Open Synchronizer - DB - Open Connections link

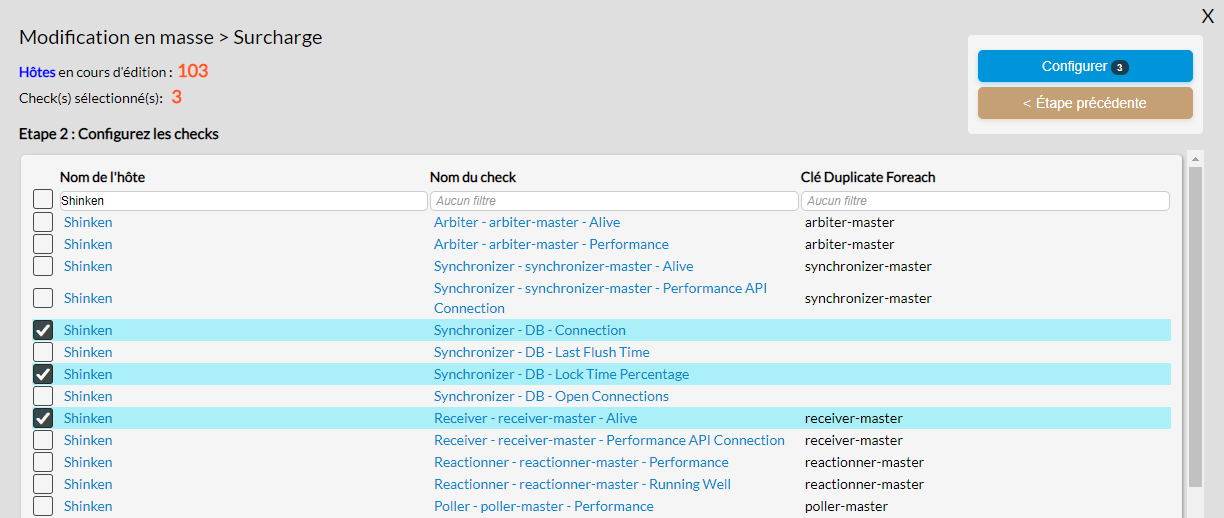[551, 396]
